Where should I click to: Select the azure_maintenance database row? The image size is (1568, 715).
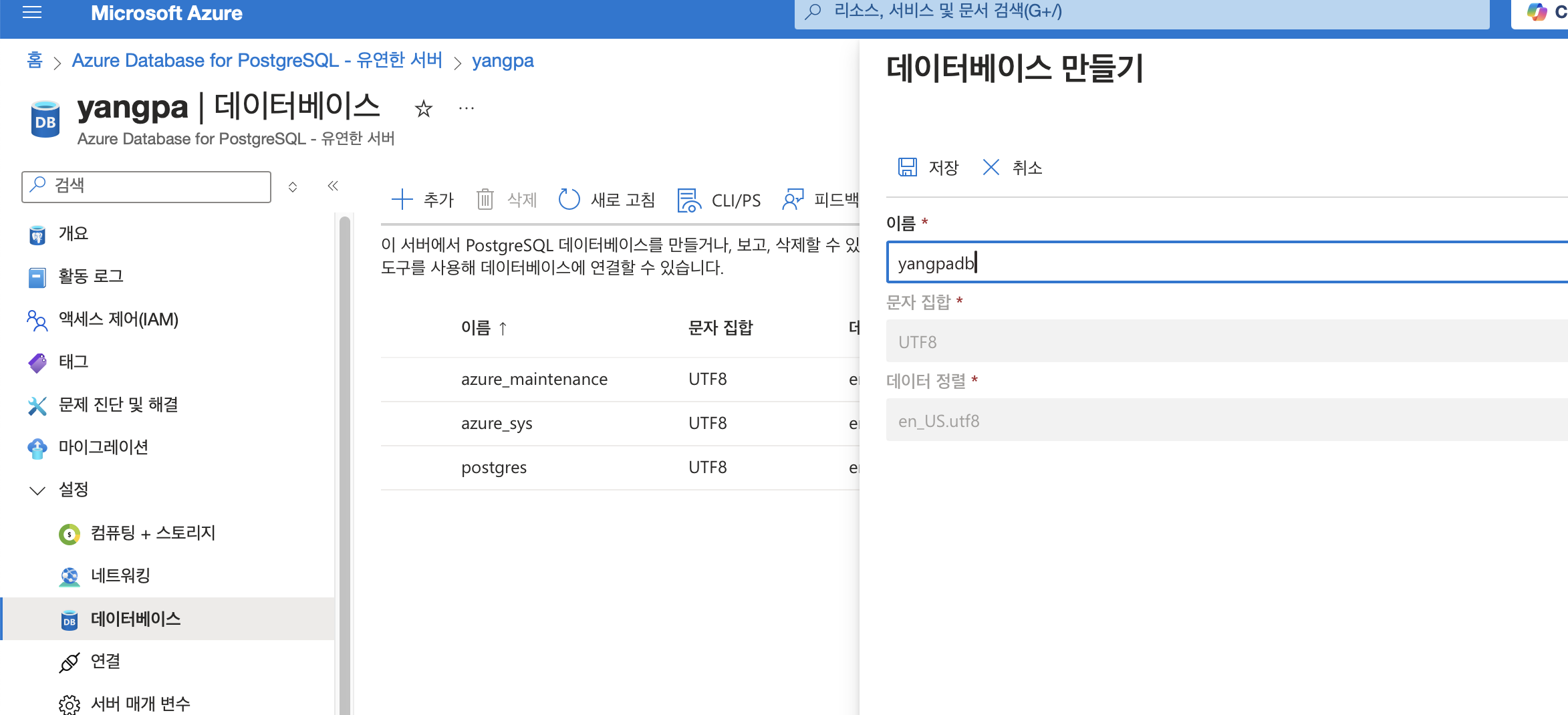620,380
